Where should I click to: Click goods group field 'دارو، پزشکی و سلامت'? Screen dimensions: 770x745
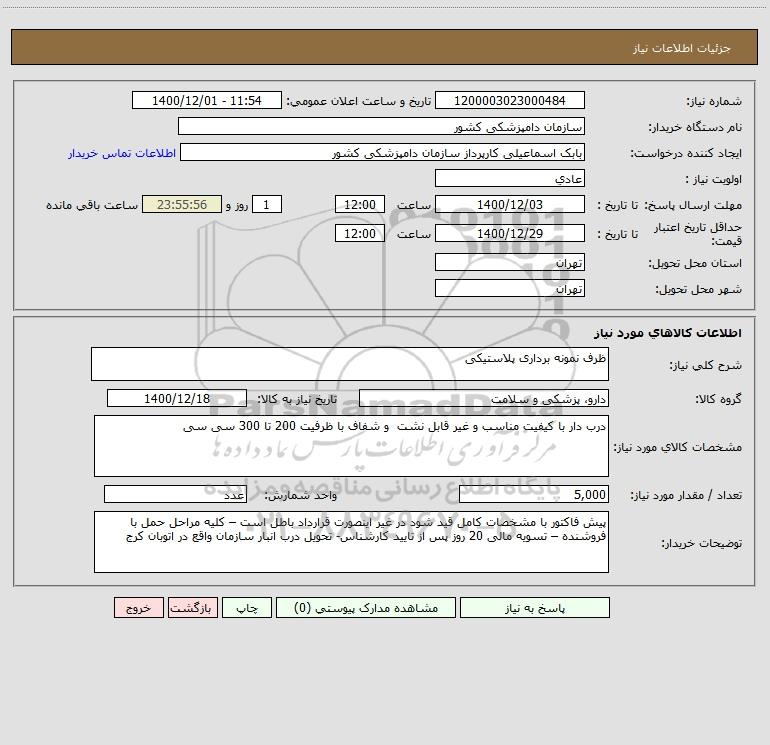[x=484, y=398]
